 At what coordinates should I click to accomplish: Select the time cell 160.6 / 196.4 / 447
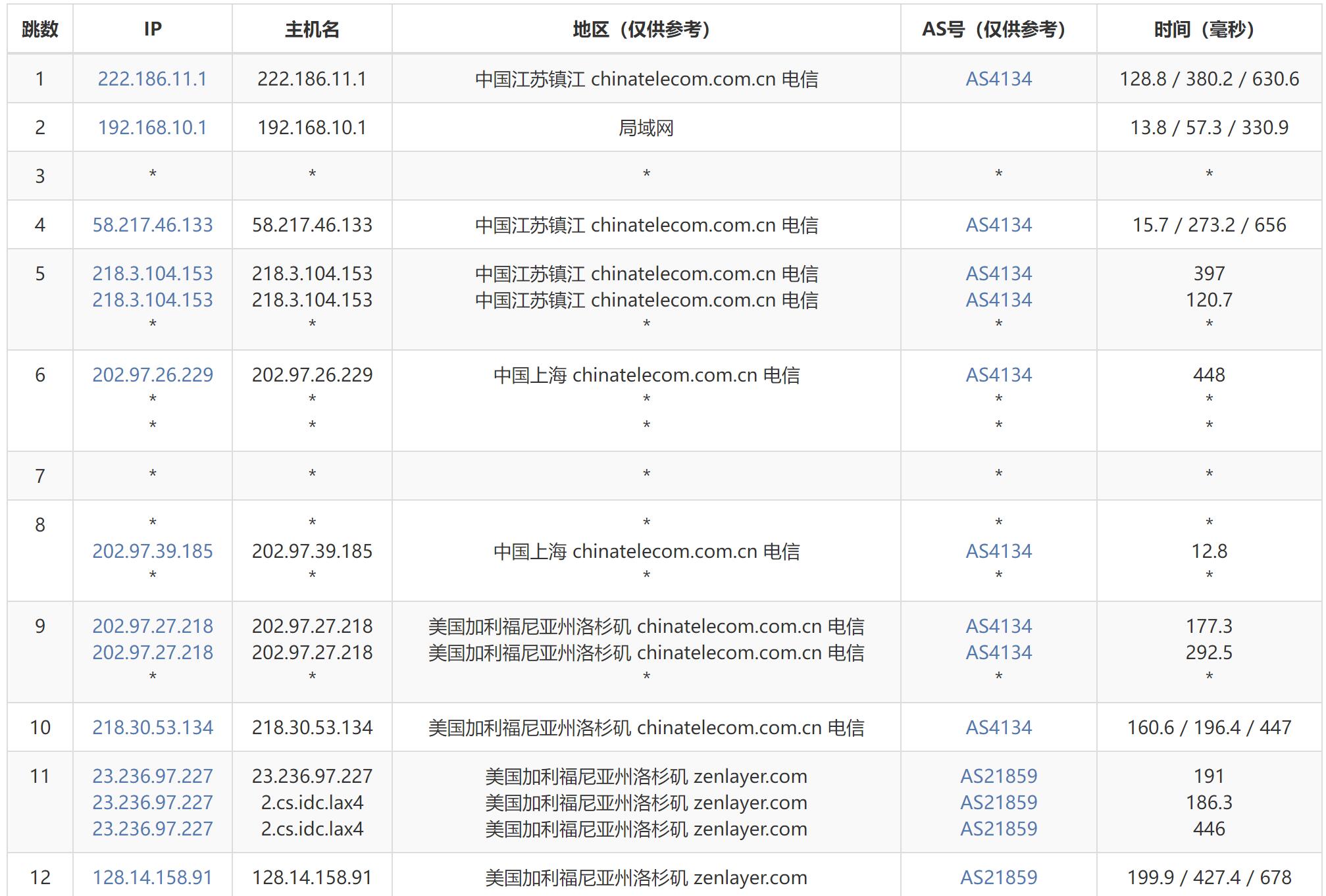tap(1209, 728)
